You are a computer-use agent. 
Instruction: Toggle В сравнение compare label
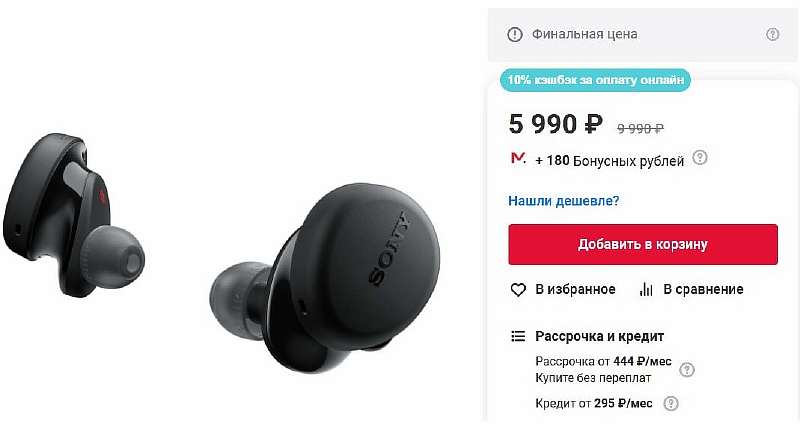(x=703, y=289)
